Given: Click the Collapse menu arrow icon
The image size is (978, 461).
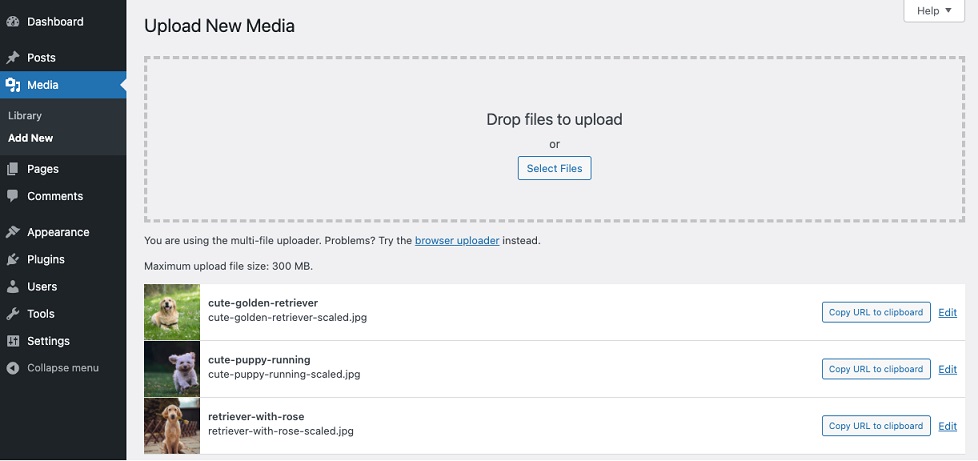Looking at the screenshot, I should [x=12, y=368].
